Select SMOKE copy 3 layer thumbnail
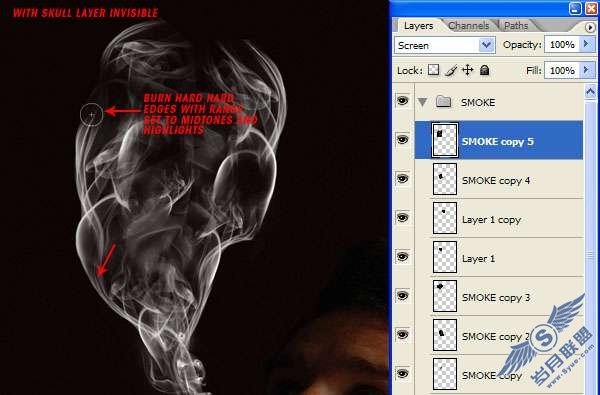The width and height of the screenshot is (600, 395). click(445, 296)
